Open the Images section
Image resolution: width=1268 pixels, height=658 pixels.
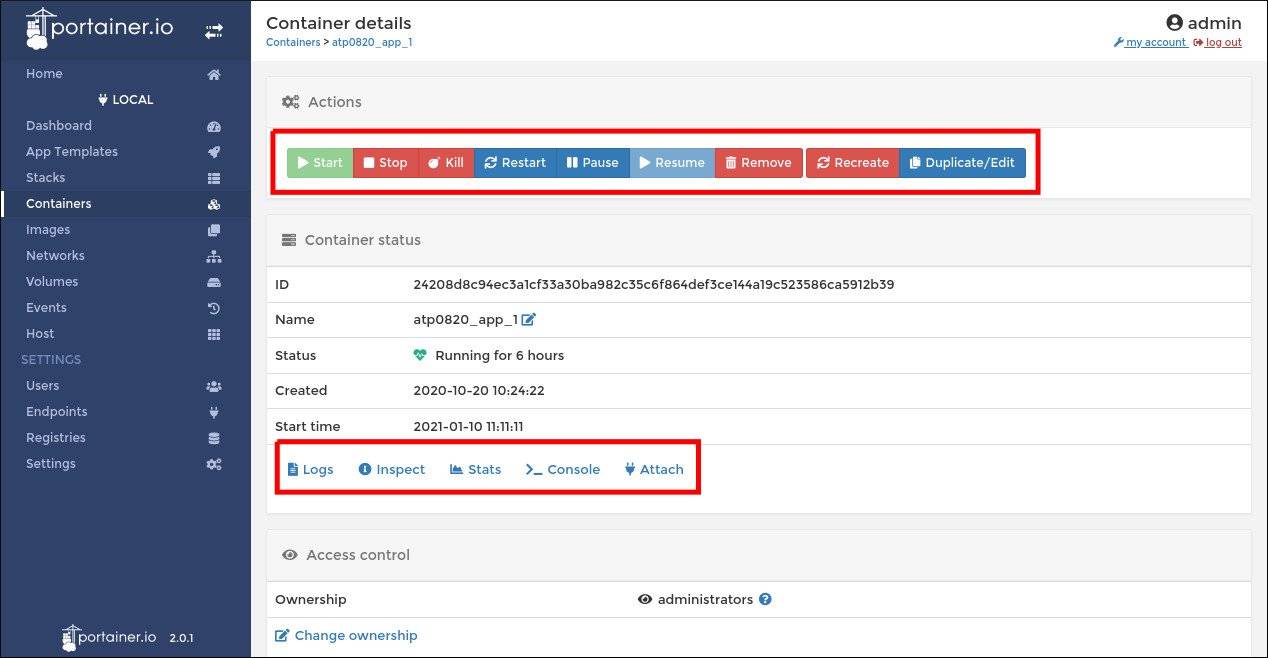[48, 229]
